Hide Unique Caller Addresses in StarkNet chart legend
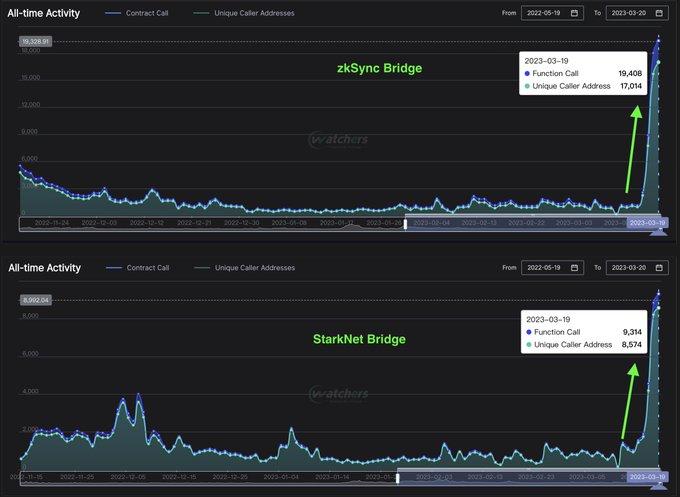The image size is (680, 497). coord(245,268)
